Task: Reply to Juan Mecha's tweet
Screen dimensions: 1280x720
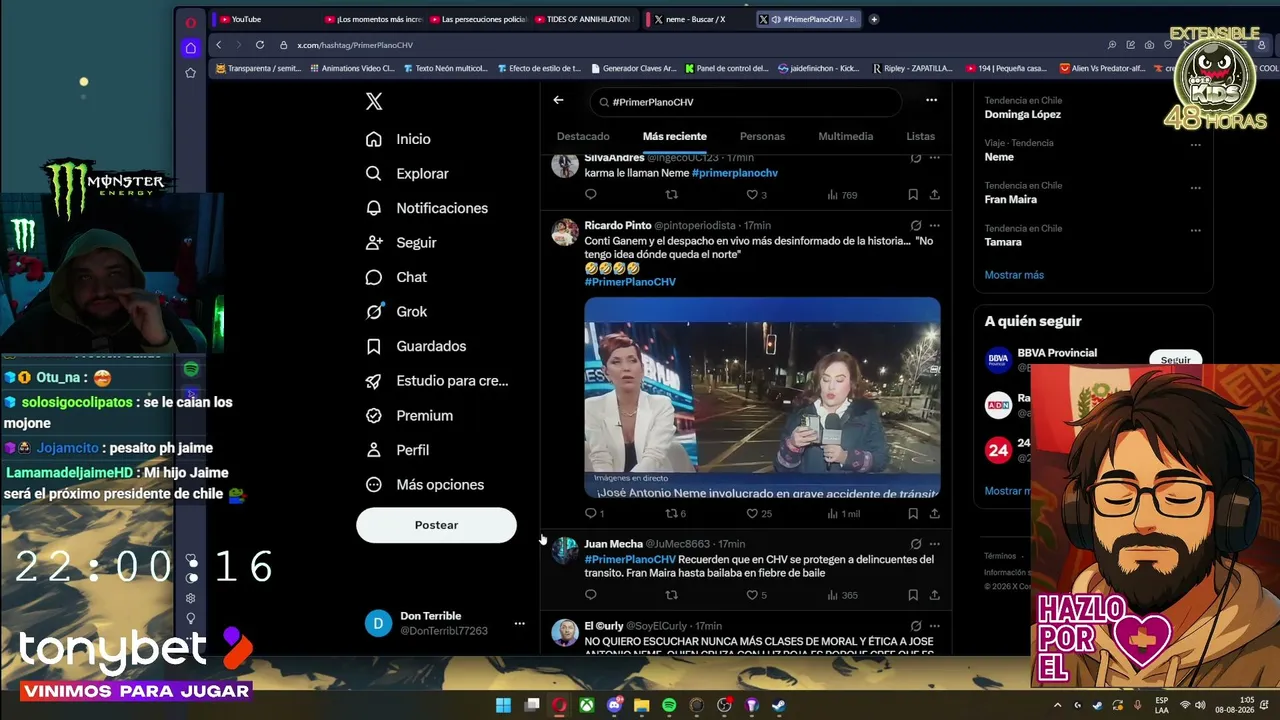Action: (590, 595)
